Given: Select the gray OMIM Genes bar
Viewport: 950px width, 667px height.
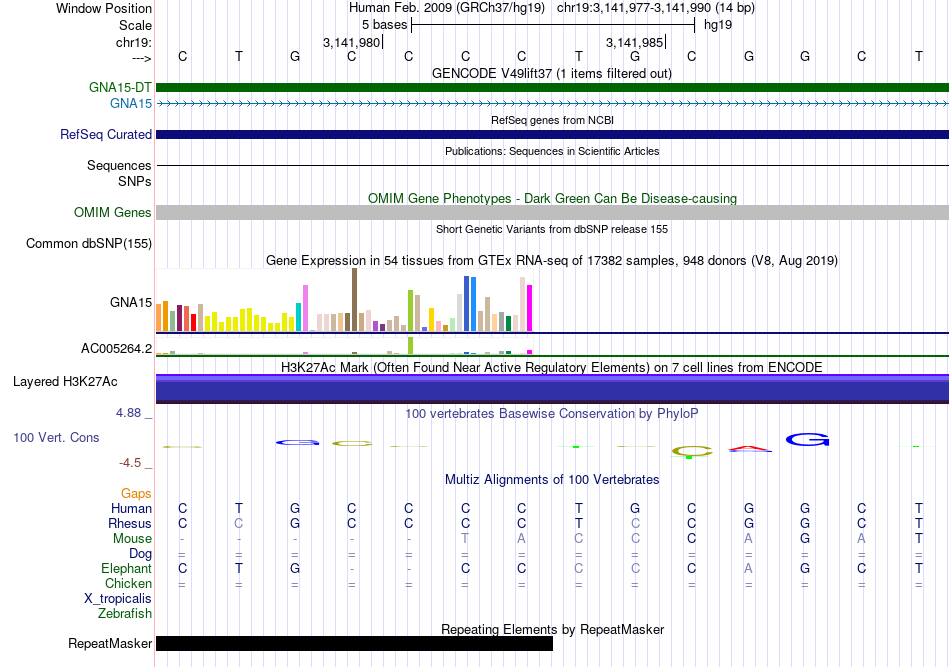Looking at the screenshot, I should 552,213.
